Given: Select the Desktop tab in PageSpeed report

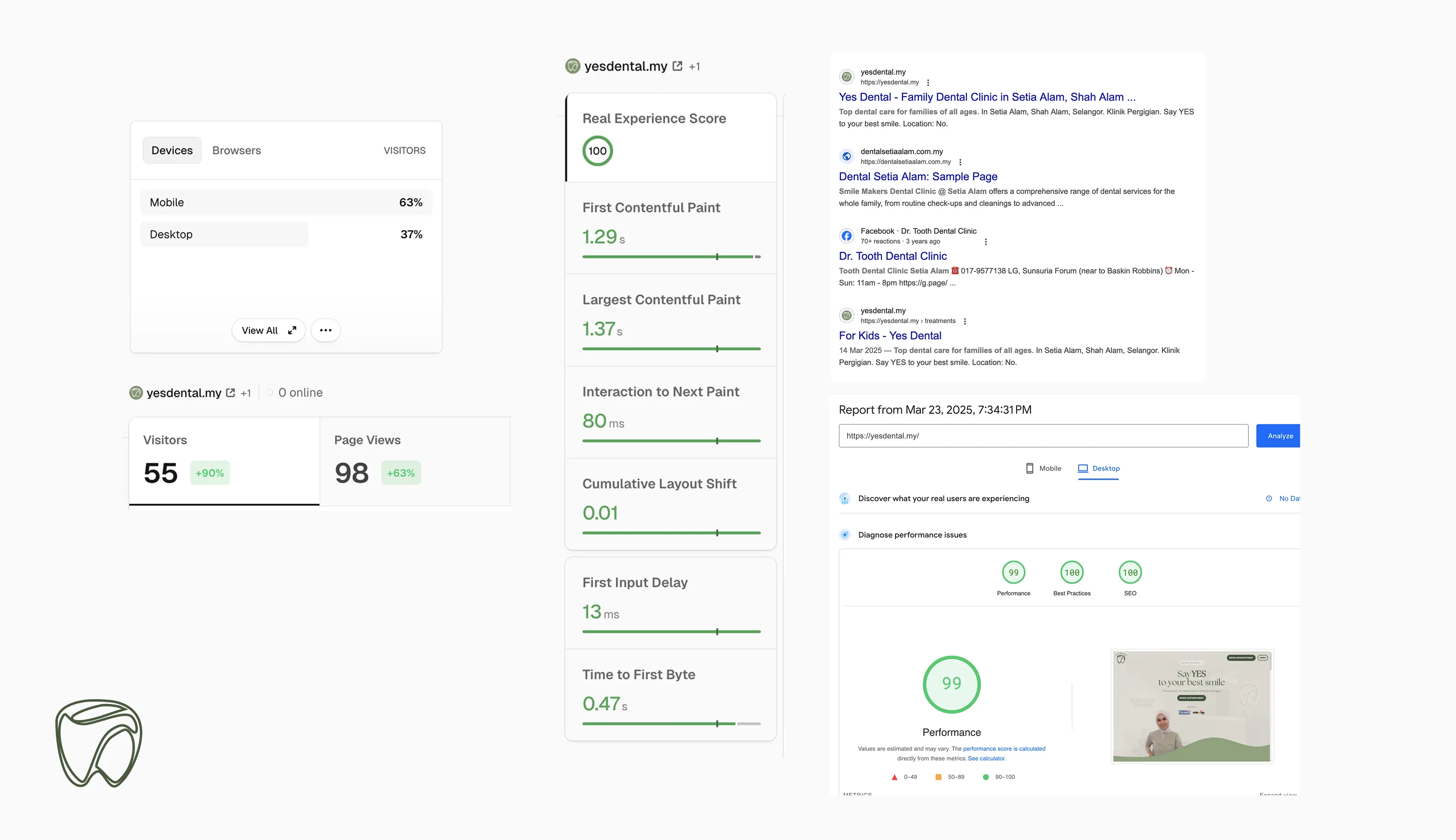Looking at the screenshot, I should tap(1099, 469).
